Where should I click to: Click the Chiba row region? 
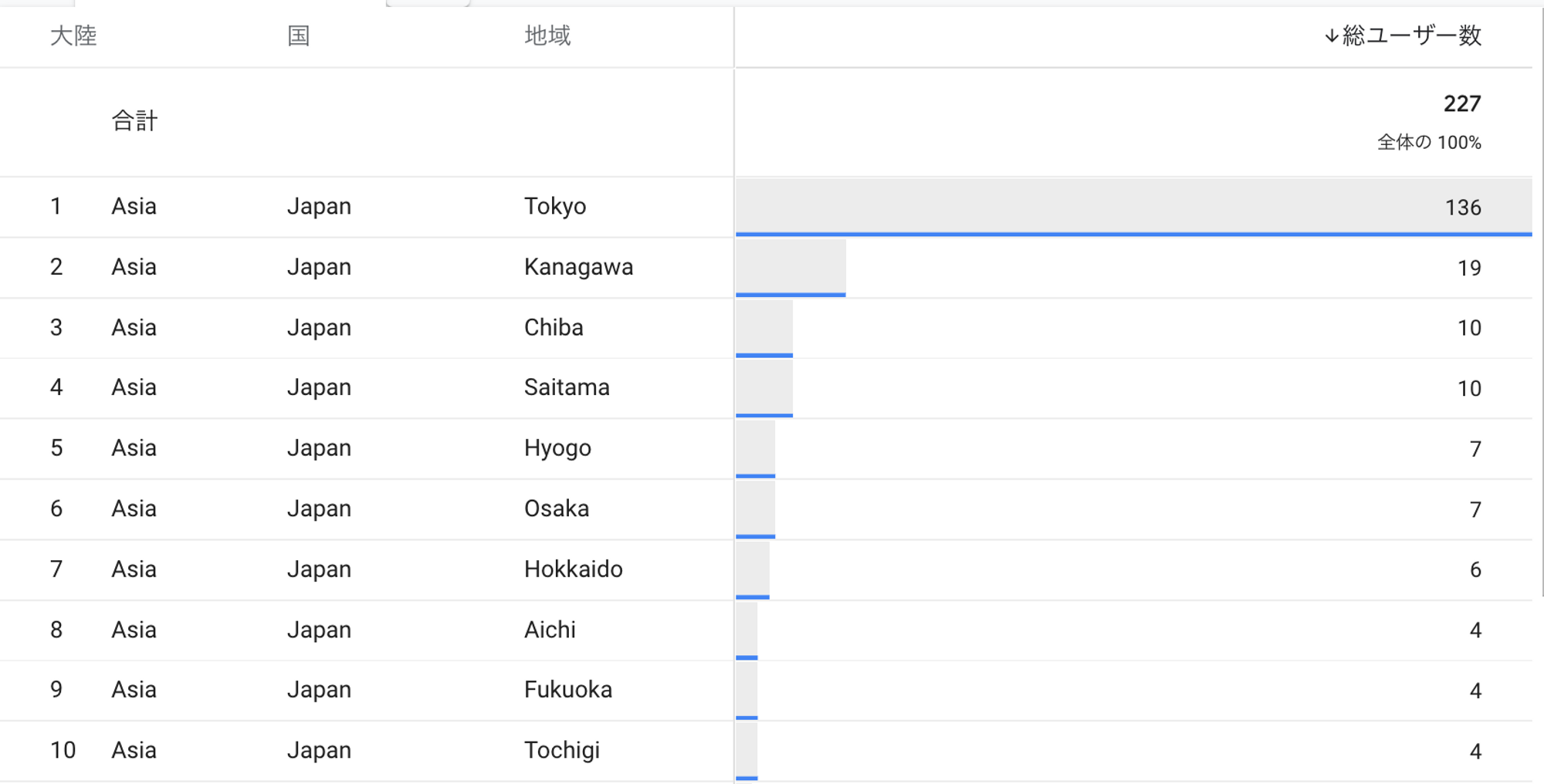click(x=554, y=327)
